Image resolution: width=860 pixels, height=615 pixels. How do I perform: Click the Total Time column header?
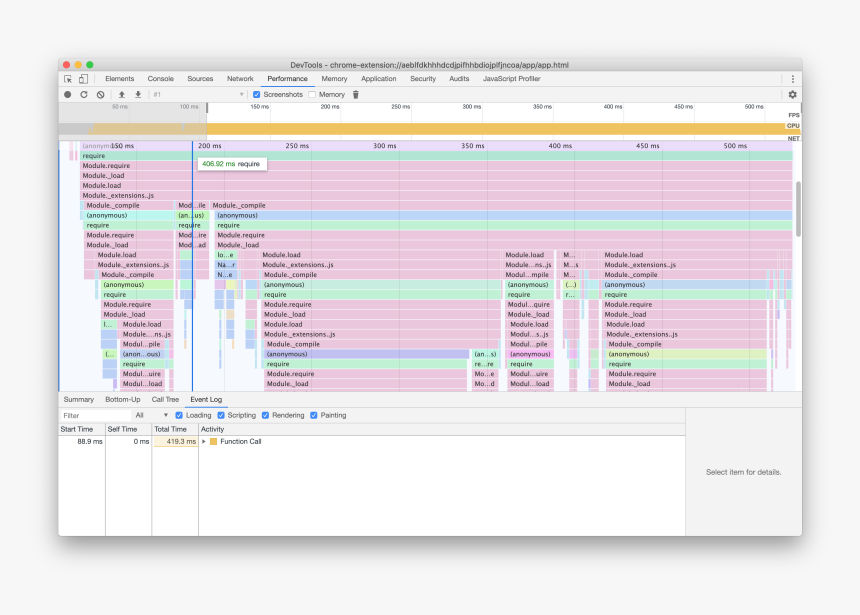(170, 429)
